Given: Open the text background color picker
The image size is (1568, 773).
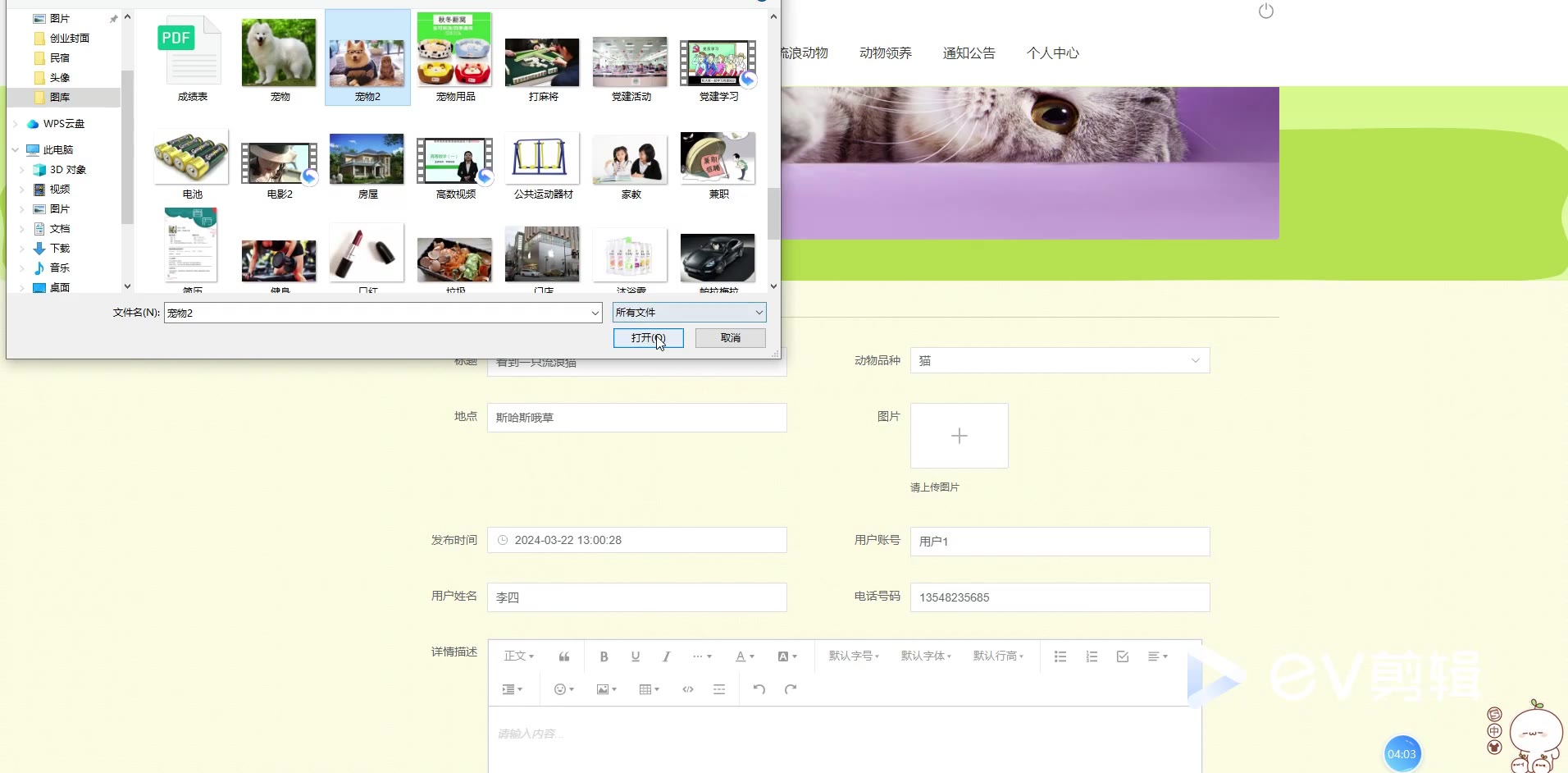Looking at the screenshot, I should 787,656.
